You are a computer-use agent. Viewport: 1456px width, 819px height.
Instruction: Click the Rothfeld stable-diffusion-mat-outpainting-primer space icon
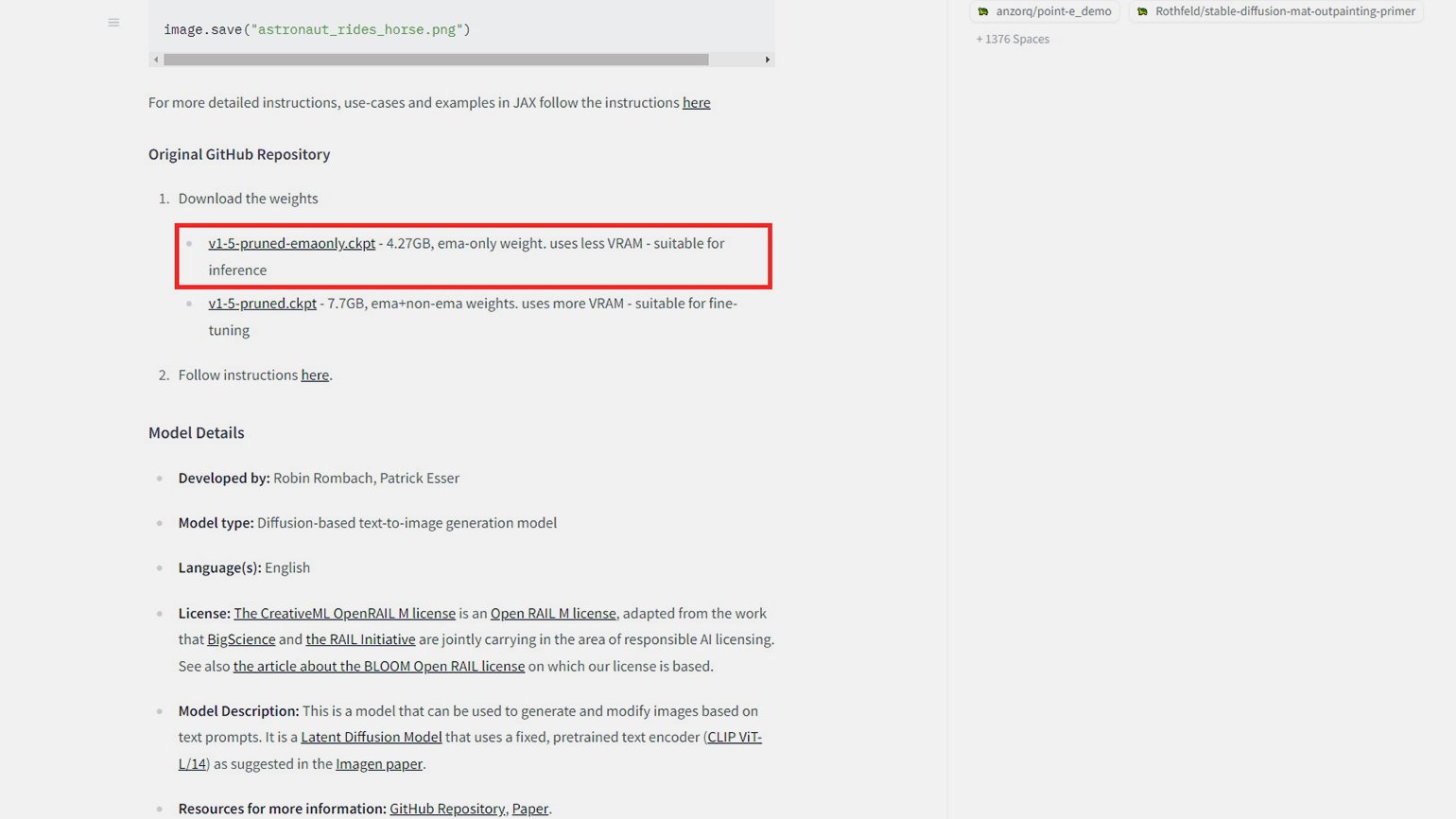tap(1142, 11)
